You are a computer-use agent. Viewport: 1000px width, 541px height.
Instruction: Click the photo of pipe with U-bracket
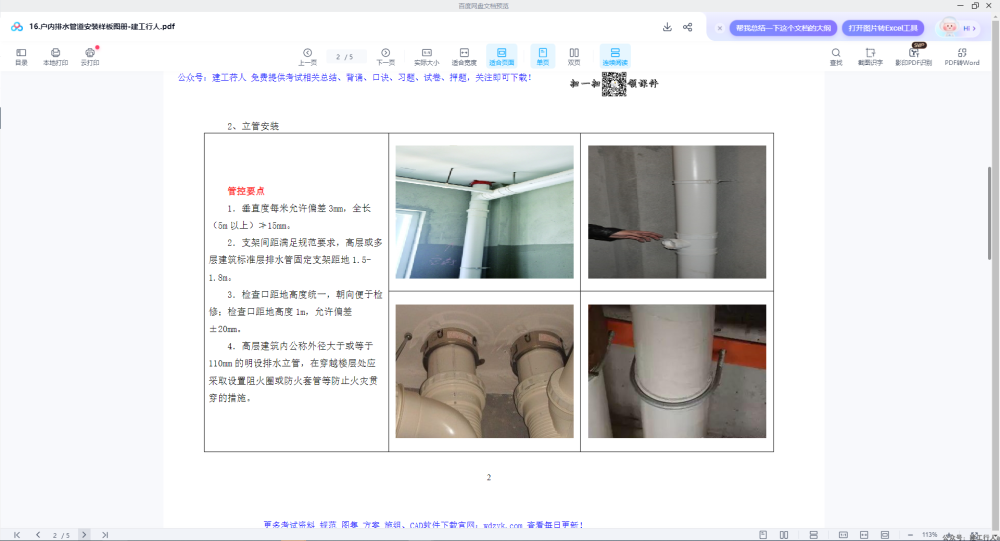677,371
